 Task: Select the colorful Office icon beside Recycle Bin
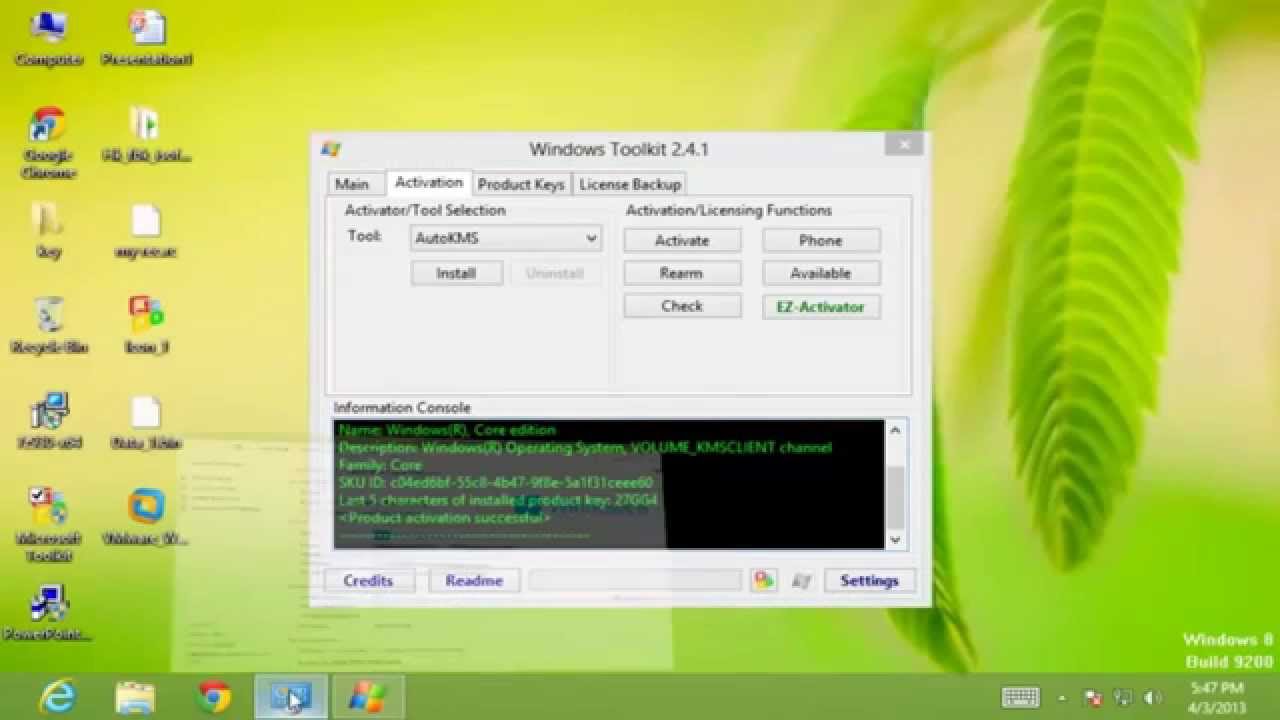146,325
